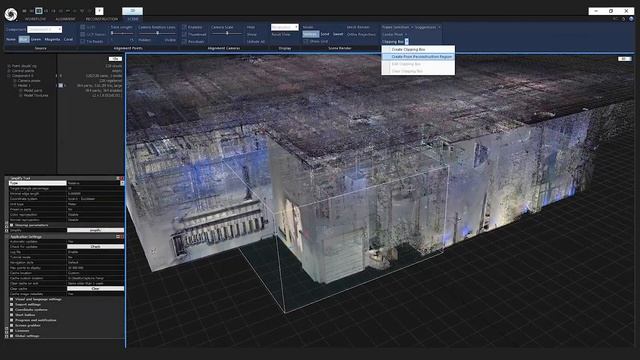Expand the Point clouds tree node
640x360 pixels.
9,66
